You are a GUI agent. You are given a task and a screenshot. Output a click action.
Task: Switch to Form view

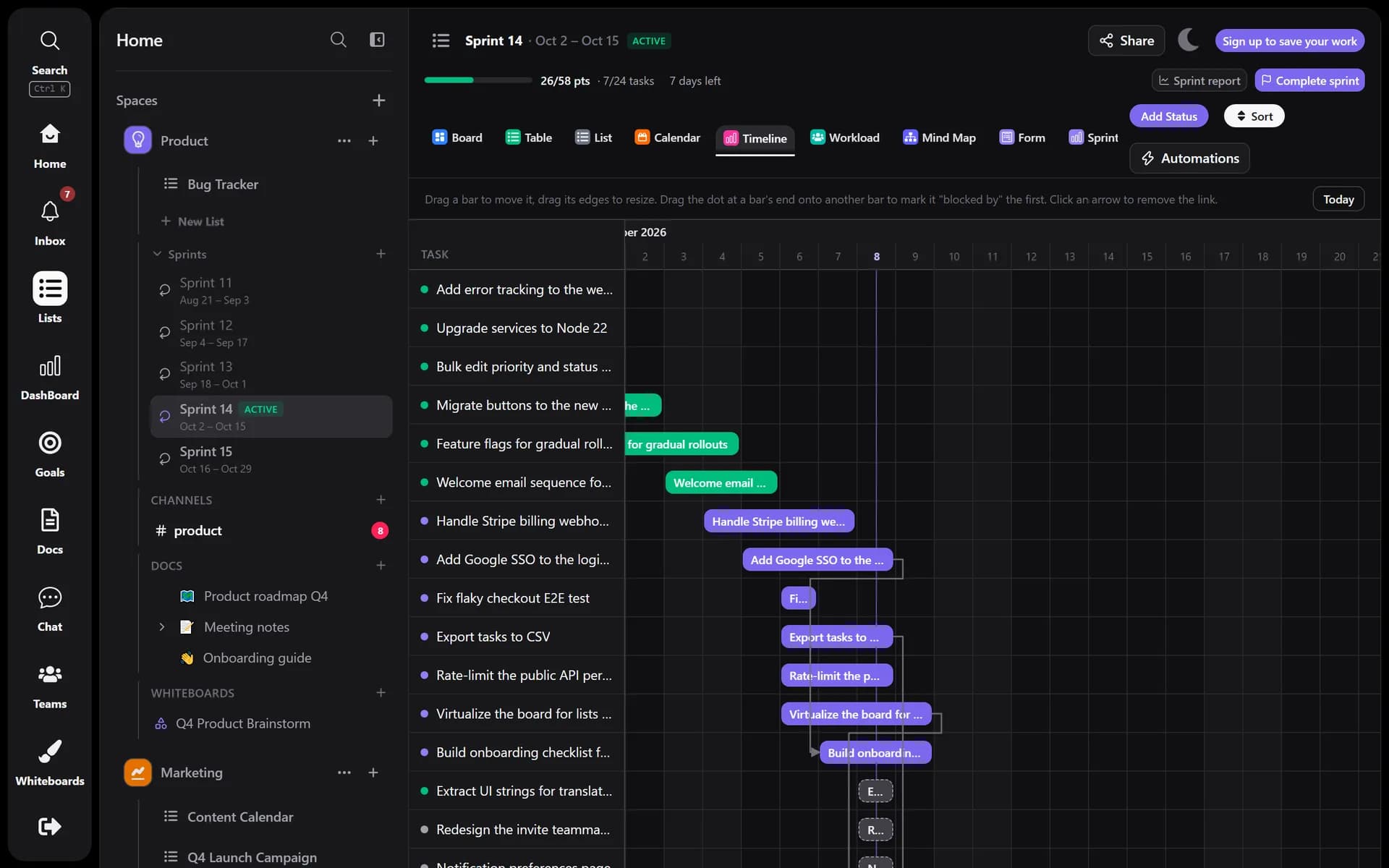pyautogui.click(x=1022, y=137)
